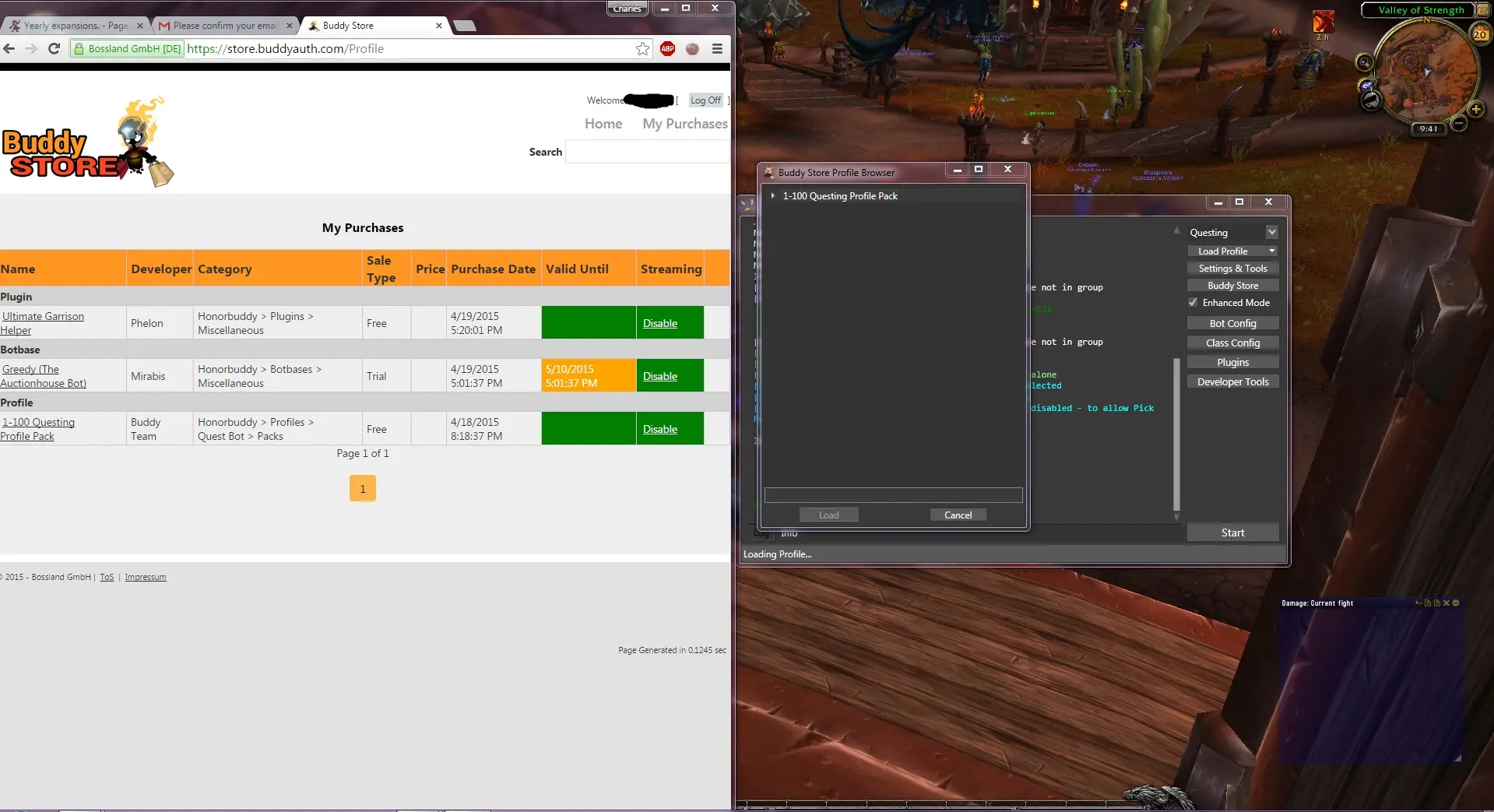Image resolution: width=1494 pixels, height=812 pixels.
Task: Sort purchases by Purchase Date column header
Action: point(493,269)
